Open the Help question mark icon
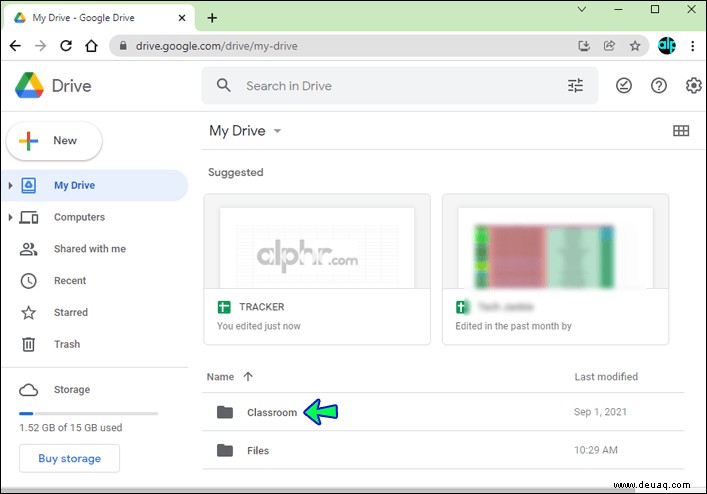This screenshot has width=707, height=494. click(x=659, y=85)
